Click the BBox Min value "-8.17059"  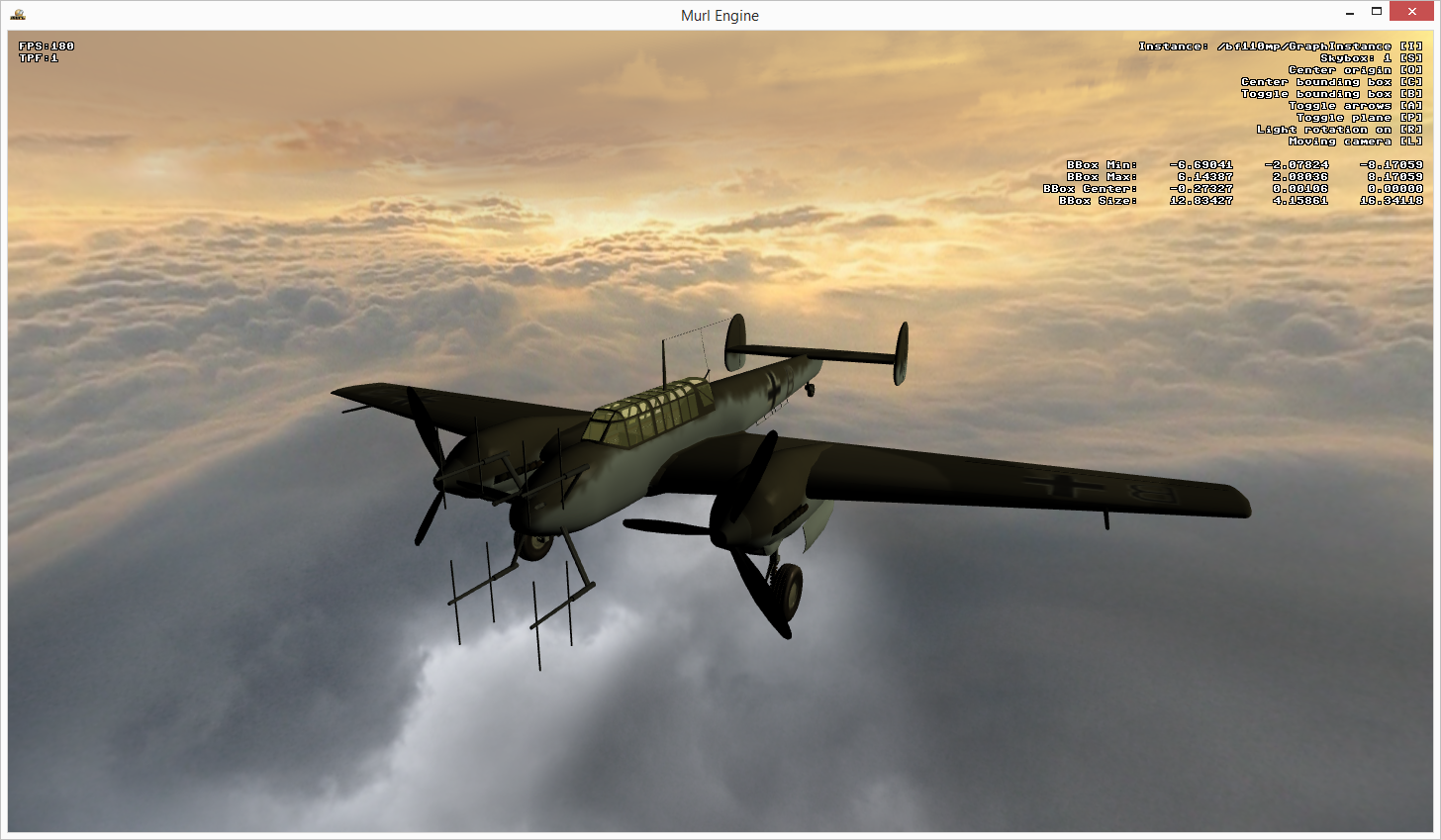click(1392, 165)
